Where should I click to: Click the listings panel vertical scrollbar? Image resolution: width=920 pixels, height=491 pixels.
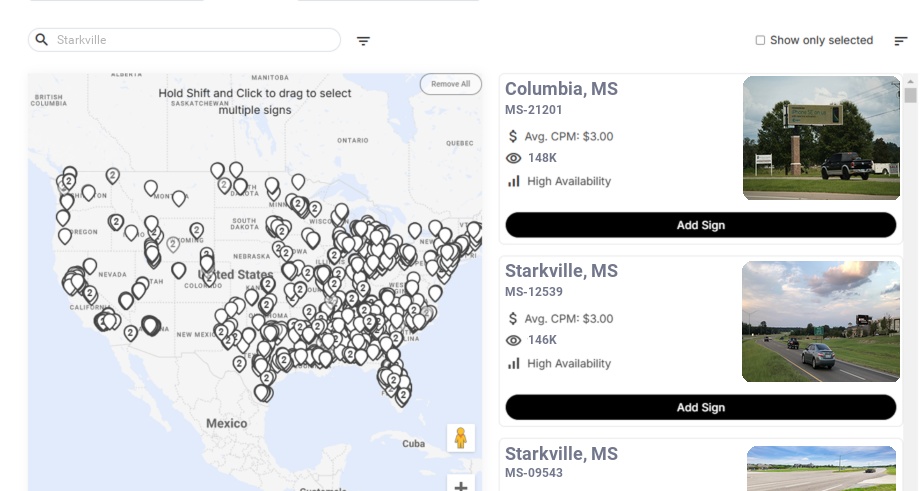[910, 96]
